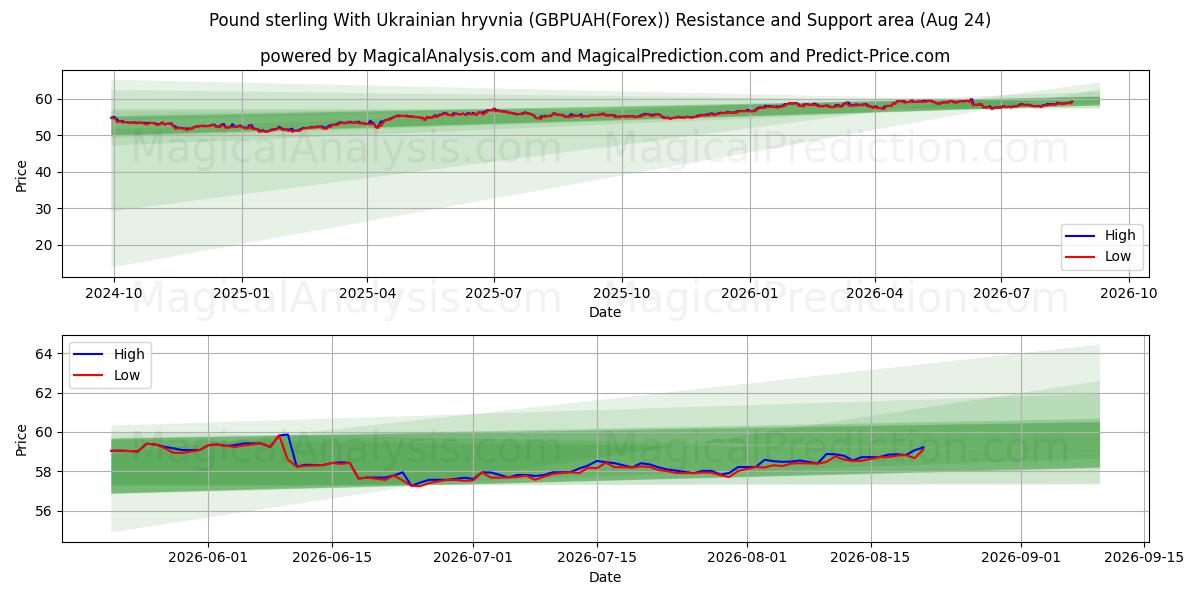The height and width of the screenshot is (600, 1200).
Task: Click the '2026-10' date tick label
Action: tap(1130, 295)
